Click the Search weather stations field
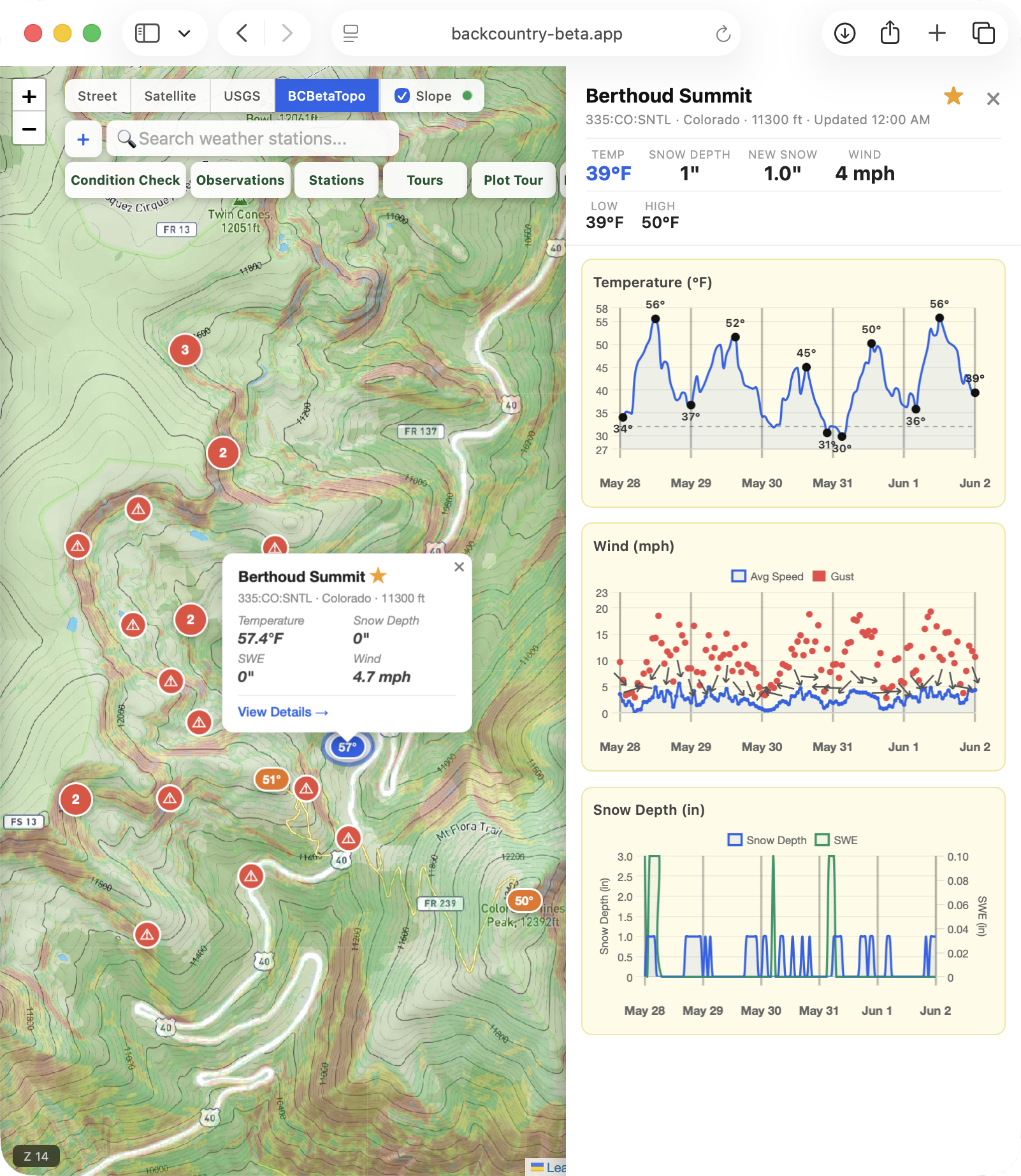 point(253,139)
